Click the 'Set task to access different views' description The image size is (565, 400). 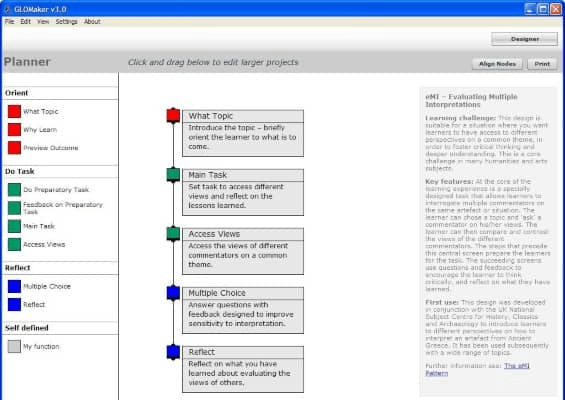pos(243,198)
